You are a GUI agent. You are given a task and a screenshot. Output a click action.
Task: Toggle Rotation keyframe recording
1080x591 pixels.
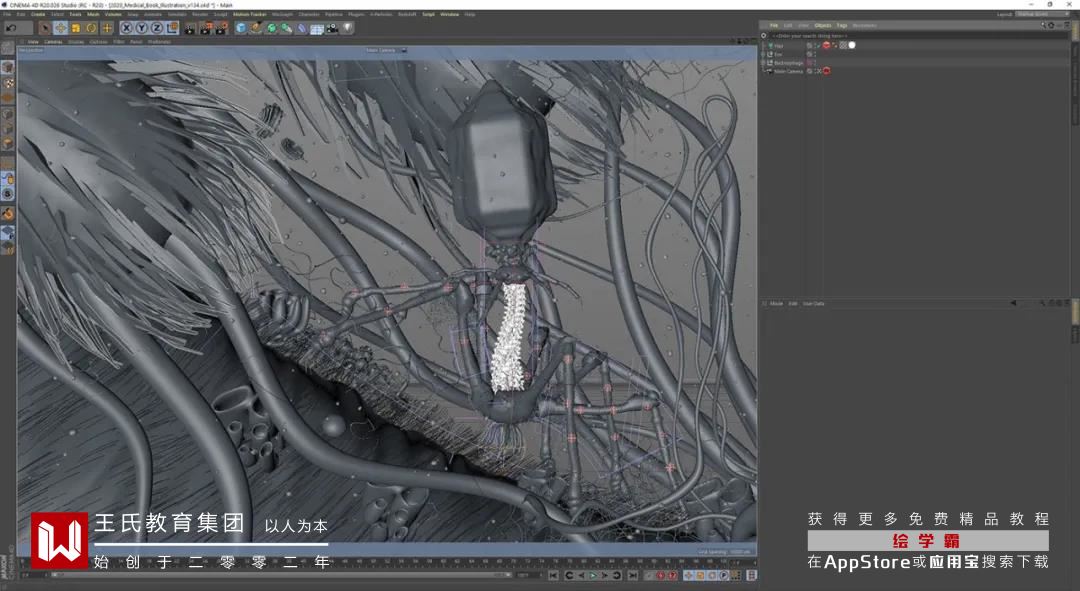(x=712, y=575)
